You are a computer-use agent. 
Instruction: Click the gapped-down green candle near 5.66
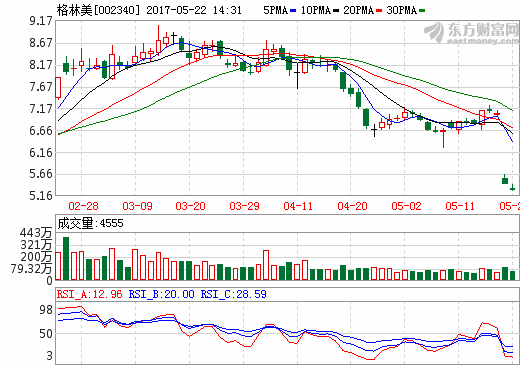[505, 180]
